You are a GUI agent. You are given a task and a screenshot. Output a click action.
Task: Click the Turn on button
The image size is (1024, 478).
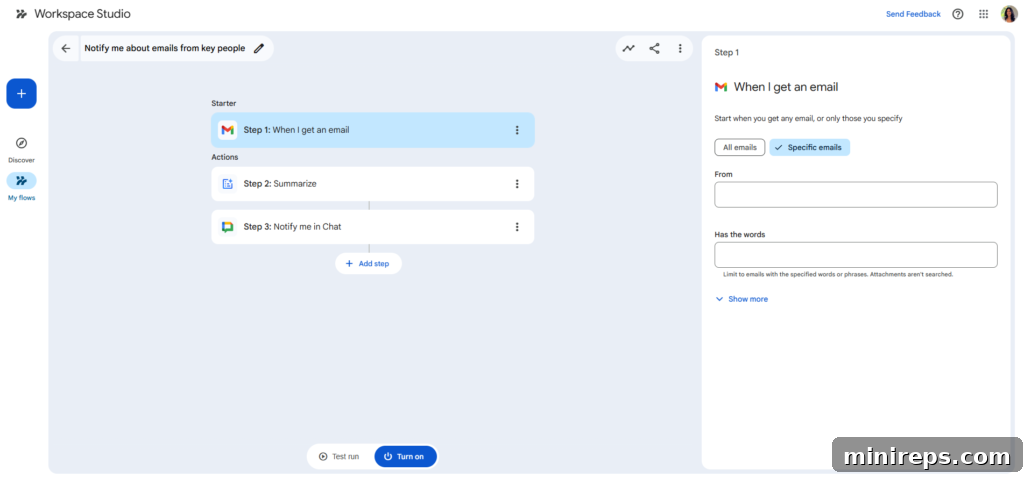click(x=405, y=456)
